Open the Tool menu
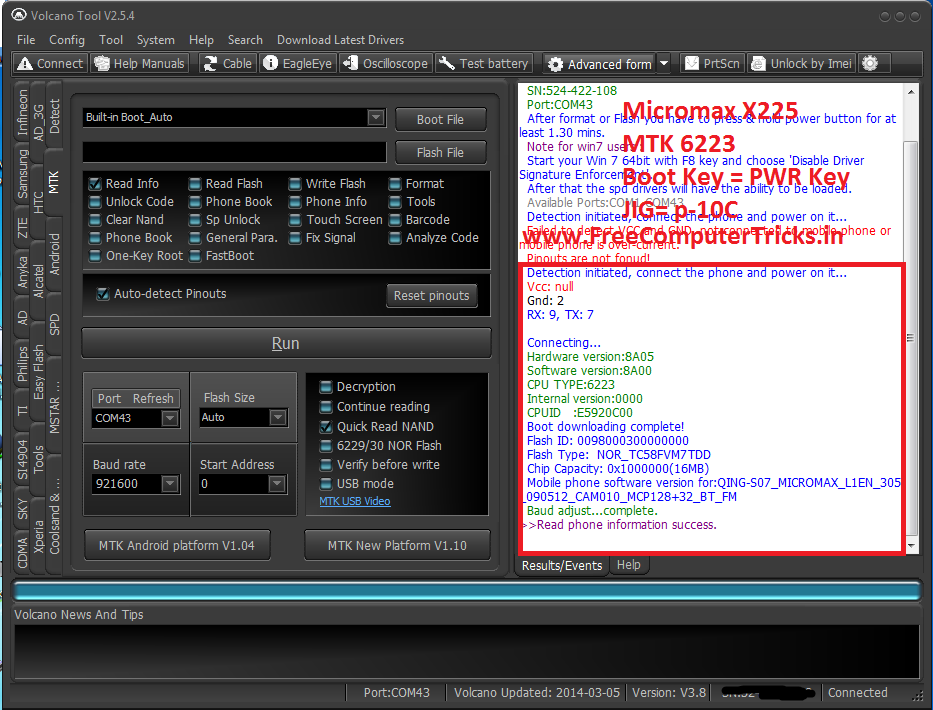933x710 pixels. click(x=111, y=40)
